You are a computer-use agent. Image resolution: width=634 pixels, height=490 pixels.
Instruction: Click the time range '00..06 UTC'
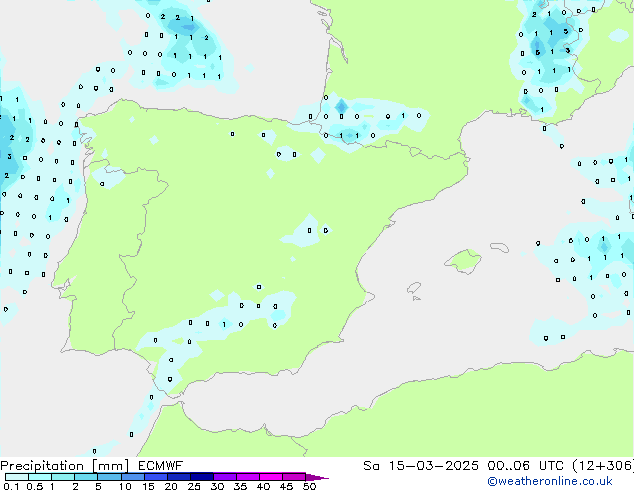(x=525, y=466)
